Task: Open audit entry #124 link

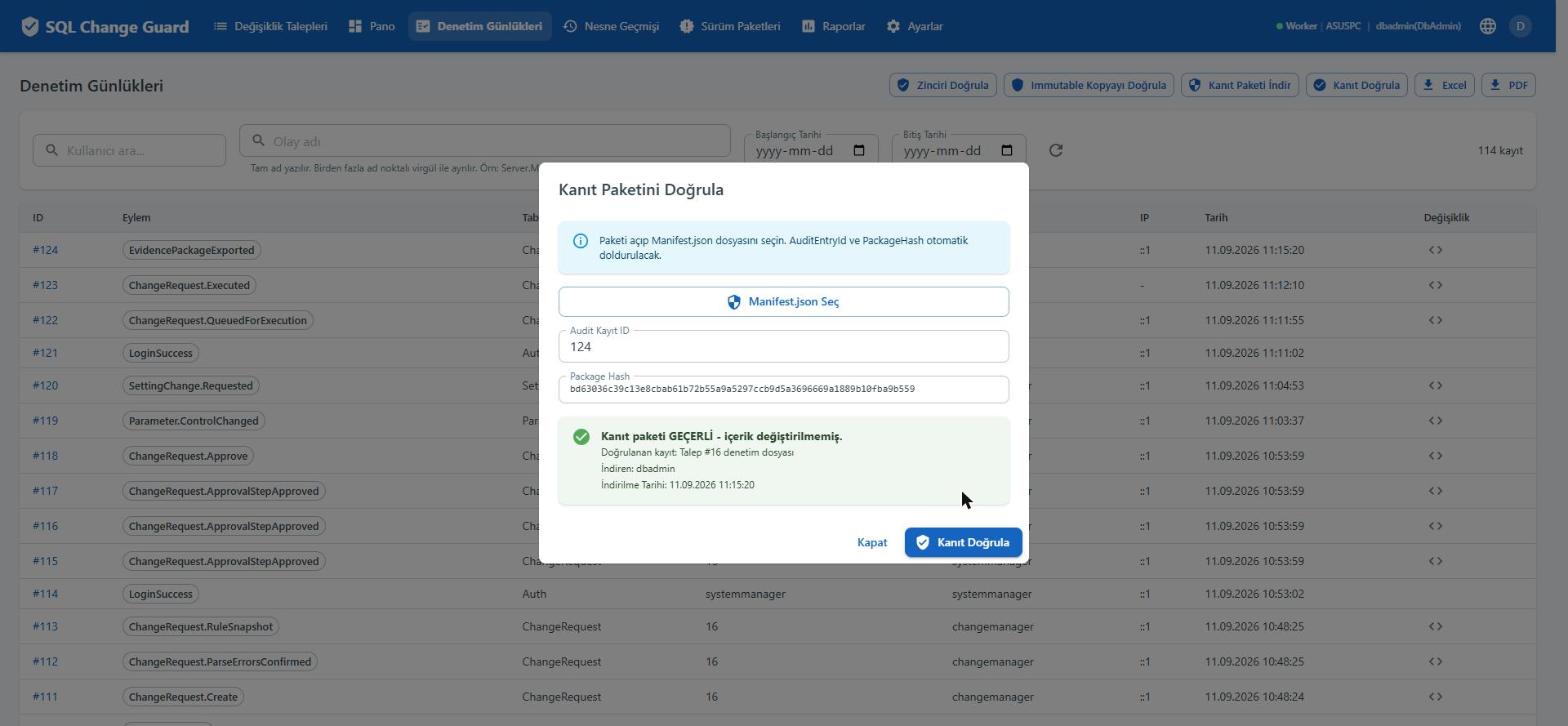Action: 45,250
